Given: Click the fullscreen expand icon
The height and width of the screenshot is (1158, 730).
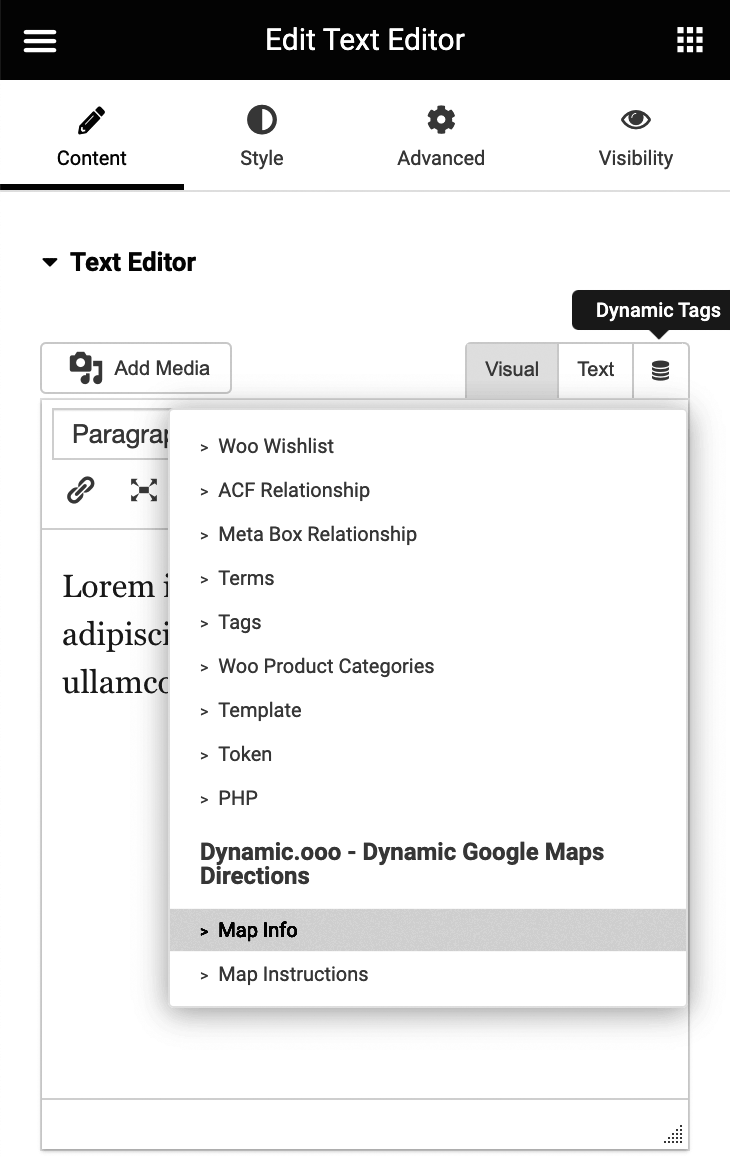Looking at the screenshot, I should (x=144, y=490).
